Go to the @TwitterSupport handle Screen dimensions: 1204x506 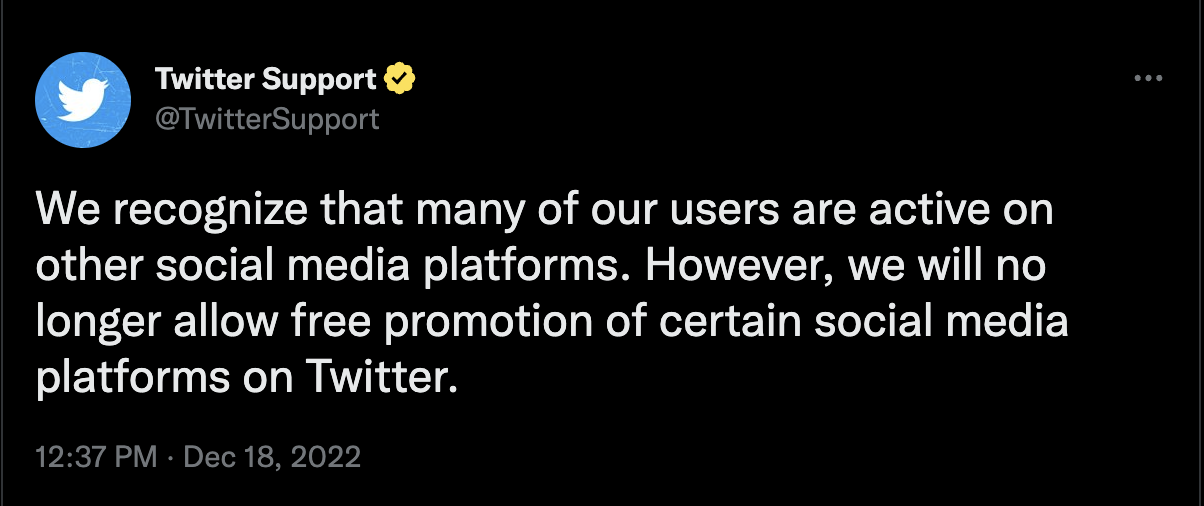click(267, 119)
